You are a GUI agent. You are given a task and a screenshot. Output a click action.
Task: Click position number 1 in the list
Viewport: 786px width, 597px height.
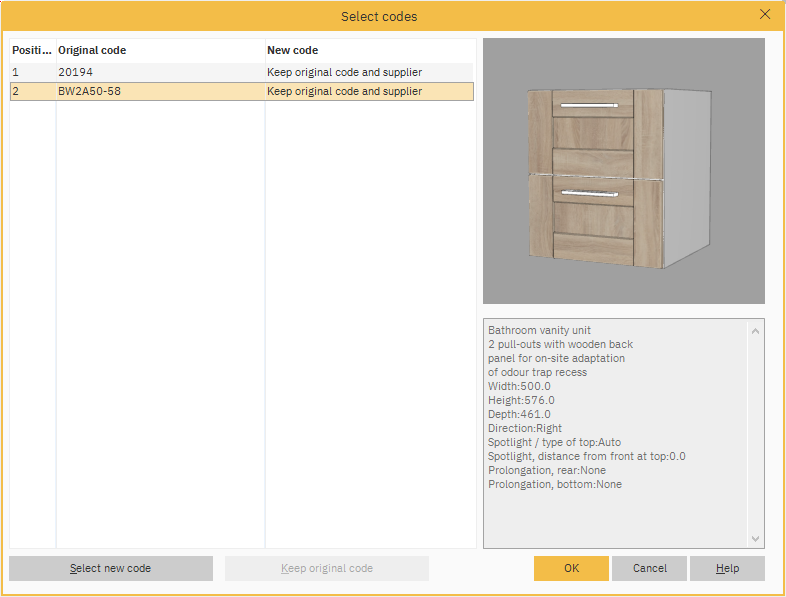[16, 72]
